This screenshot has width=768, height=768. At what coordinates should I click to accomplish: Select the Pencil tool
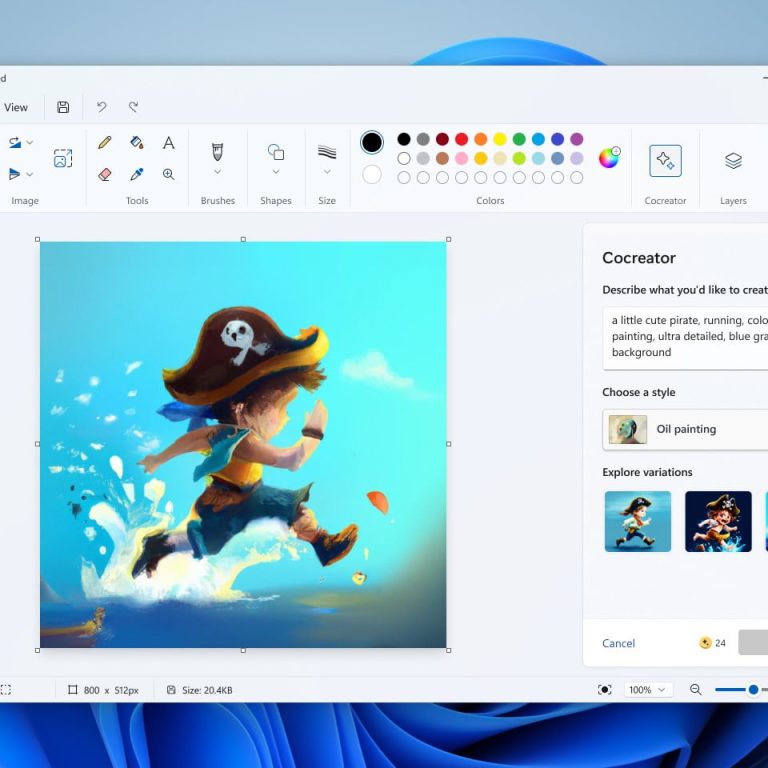pyautogui.click(x=104, y=143)
